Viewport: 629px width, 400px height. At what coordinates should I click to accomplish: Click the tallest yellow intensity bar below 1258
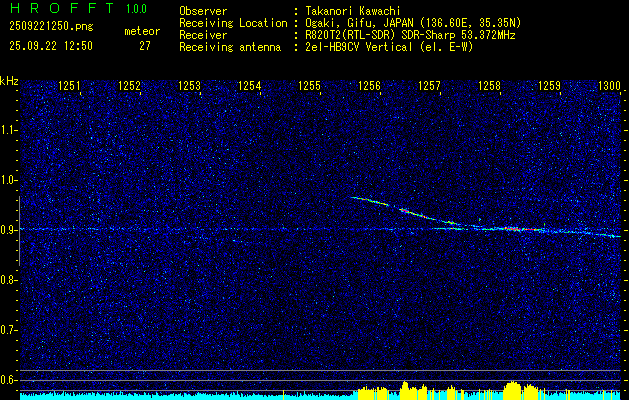click(513, 390)
